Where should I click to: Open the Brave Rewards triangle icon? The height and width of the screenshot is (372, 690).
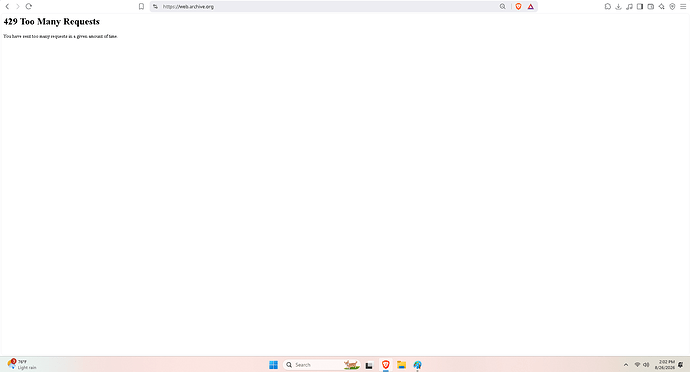click(531, 7)
